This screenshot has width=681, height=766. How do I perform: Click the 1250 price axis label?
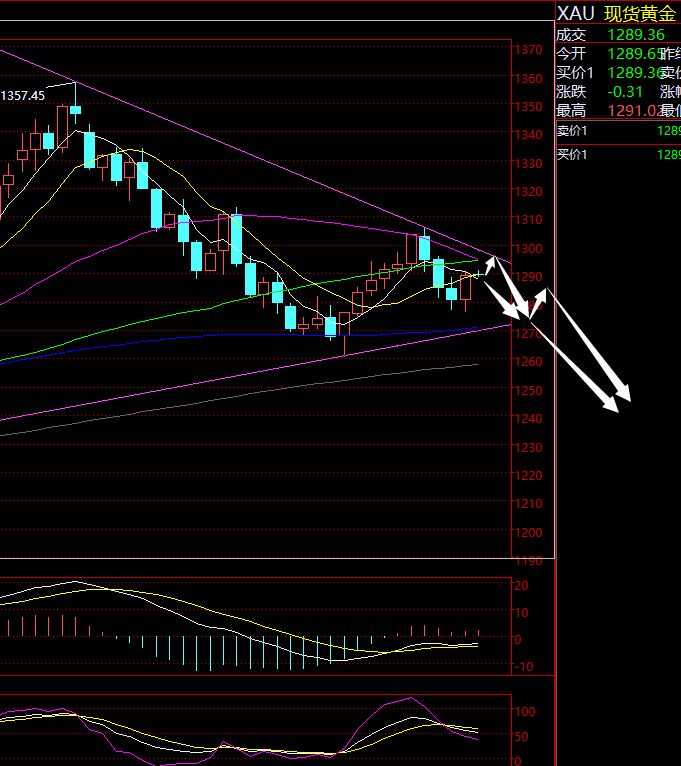(x=528, y=391)
